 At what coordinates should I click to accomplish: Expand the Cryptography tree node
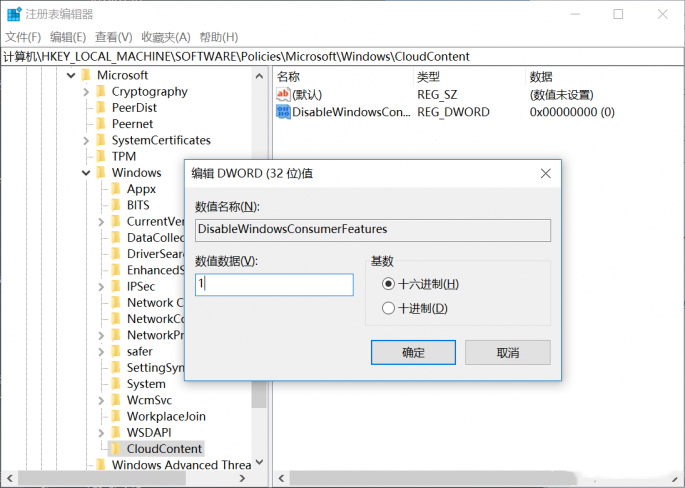point(86,92)
